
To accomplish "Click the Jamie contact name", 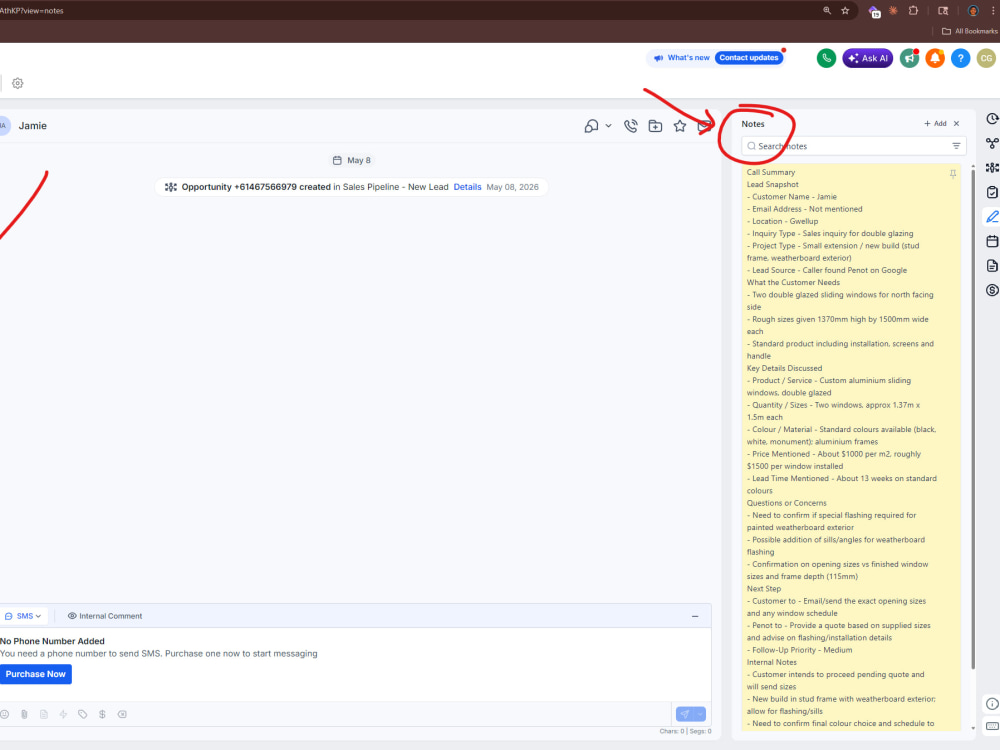I will (33, 126).
